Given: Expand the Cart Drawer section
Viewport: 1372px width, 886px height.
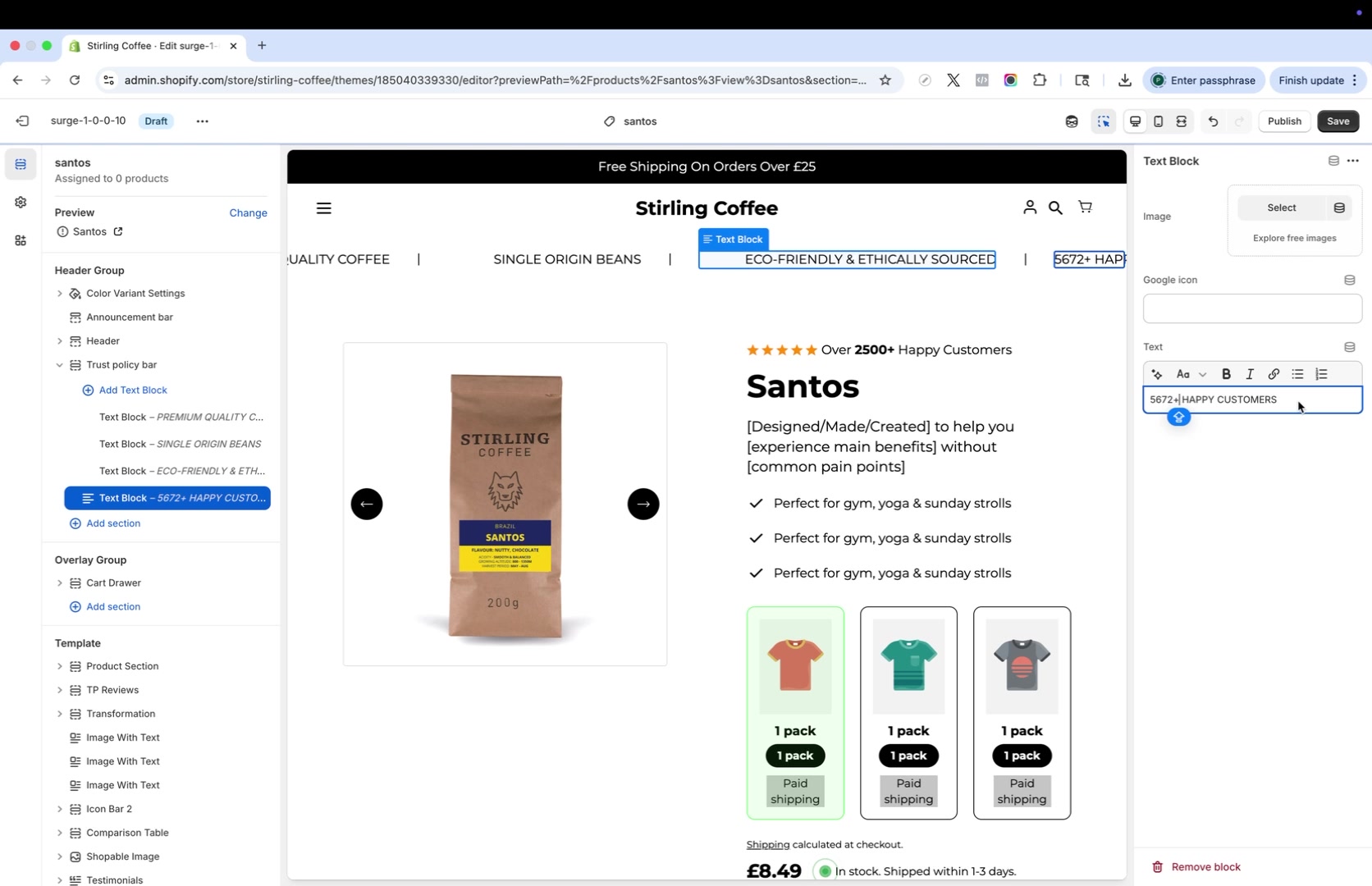Looking at the screenshot, I should 60,583.
